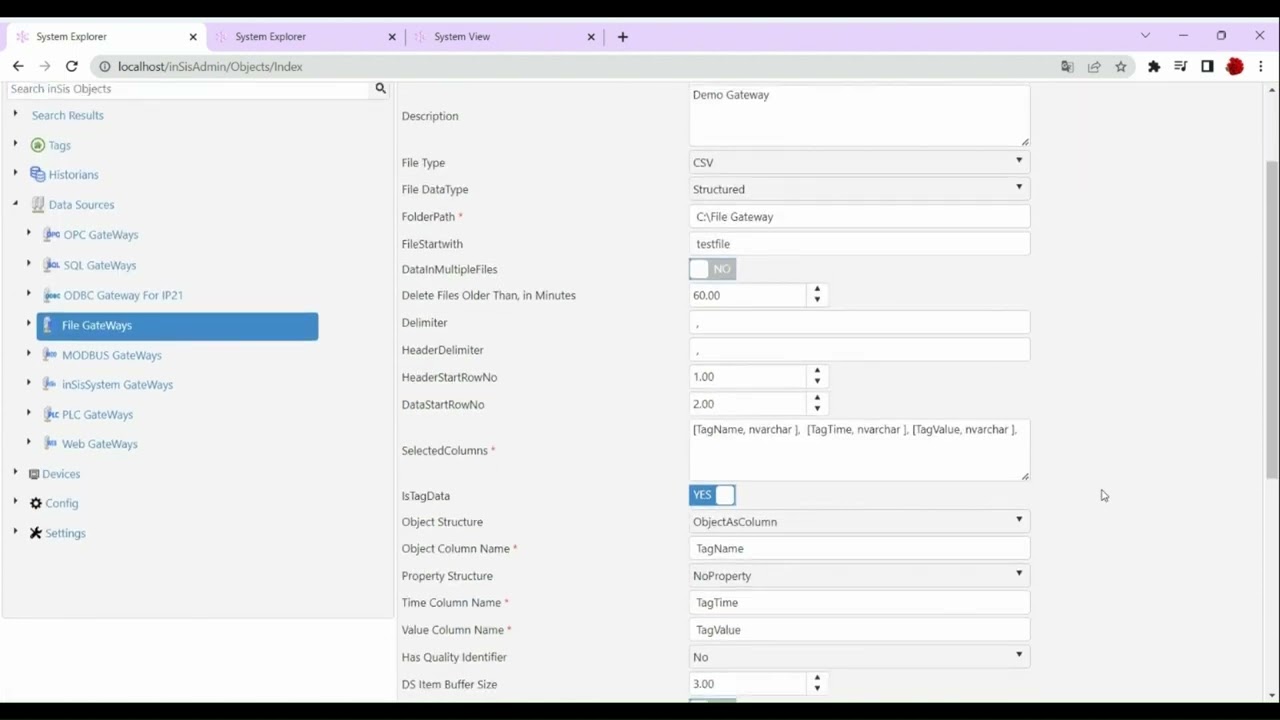Click the Tags tree icon

(38, 145)
